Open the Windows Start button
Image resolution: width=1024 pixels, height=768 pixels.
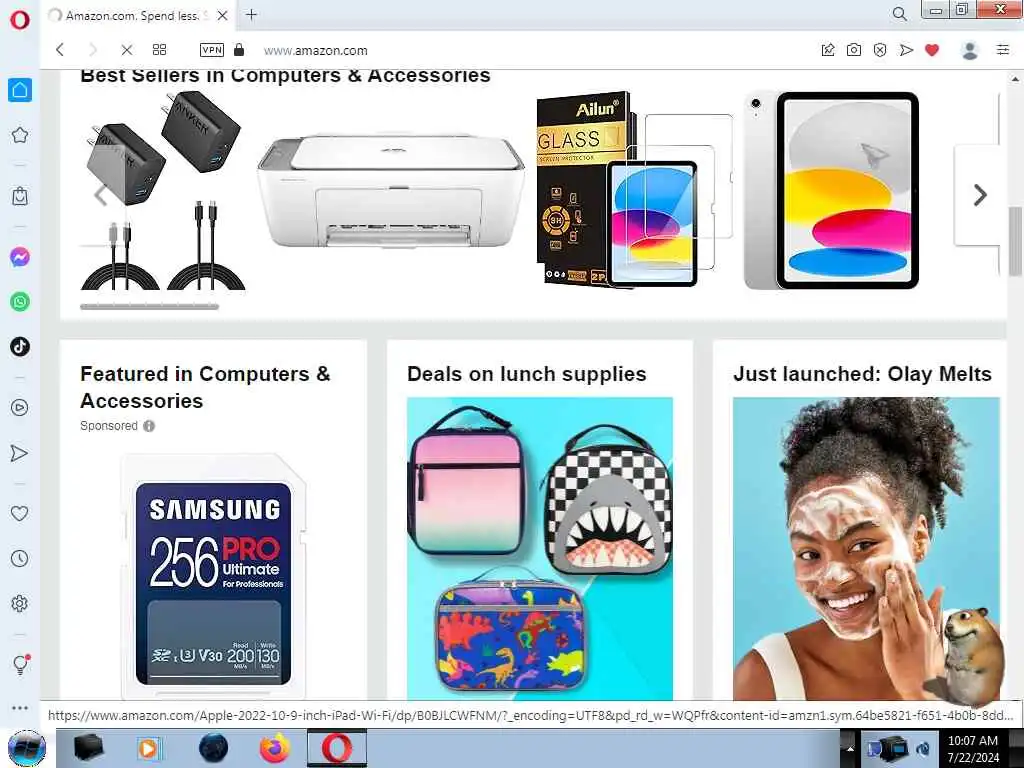coord(27,748)
